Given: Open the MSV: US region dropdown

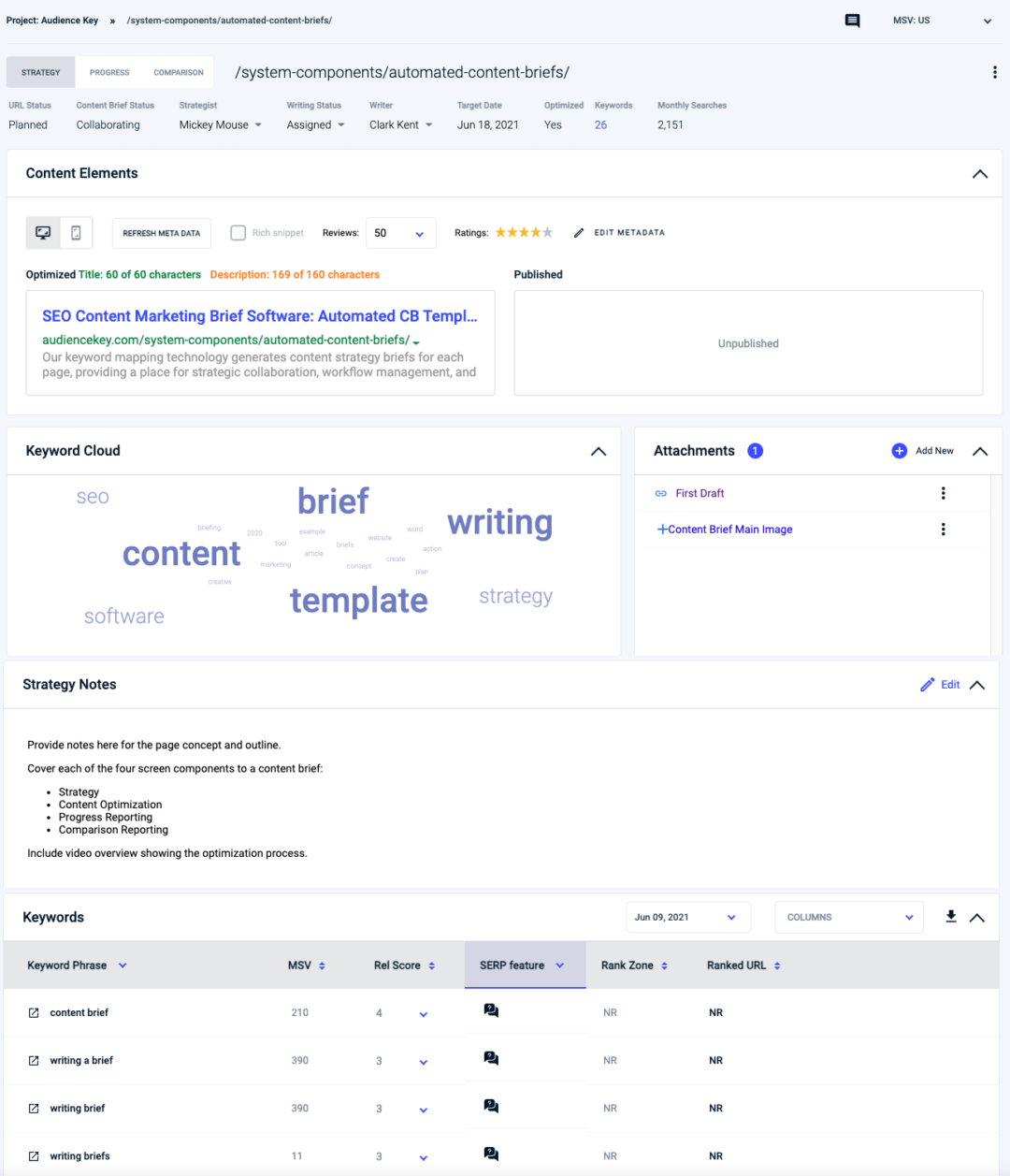Looking at the screenshot, I should pyautogui.click(x=945, y=20).
